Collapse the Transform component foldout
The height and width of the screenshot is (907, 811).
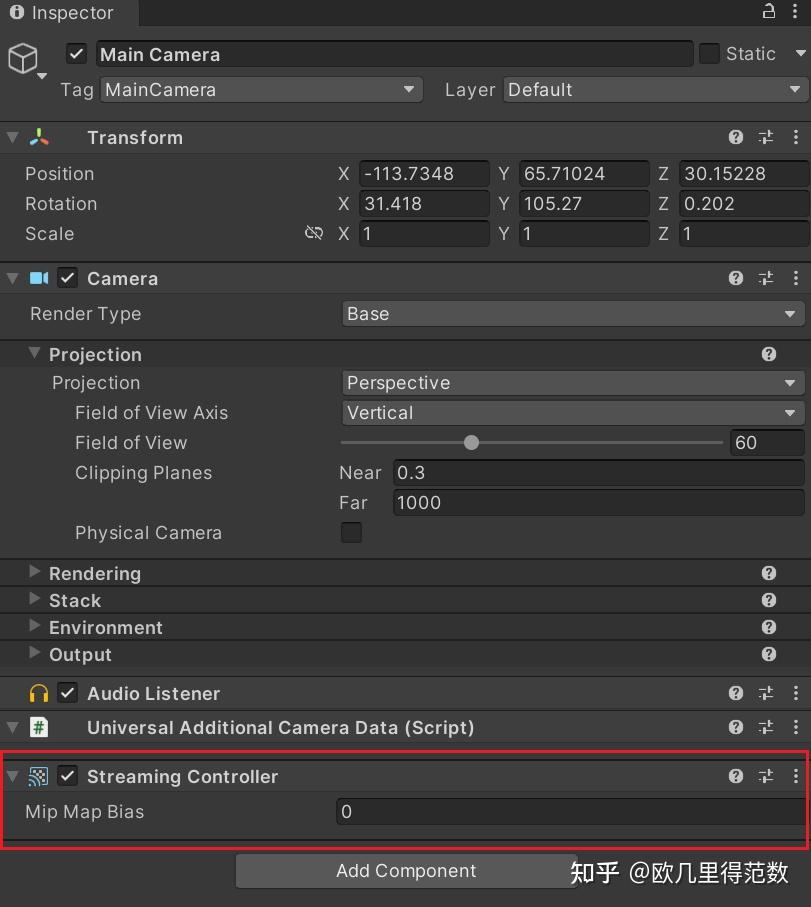click(x=11, y=137)
